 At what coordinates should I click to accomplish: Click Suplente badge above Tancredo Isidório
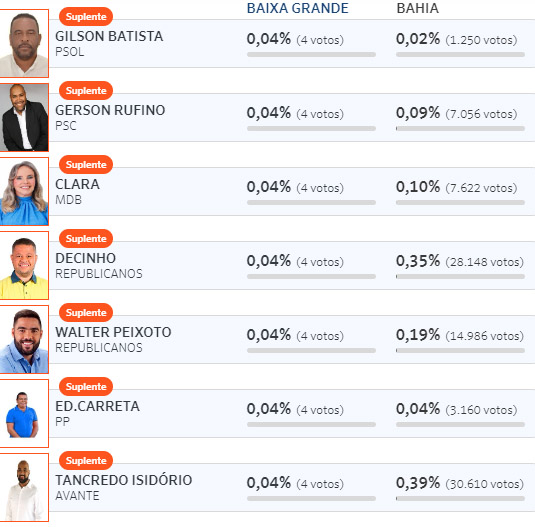[x=86, y=461]
